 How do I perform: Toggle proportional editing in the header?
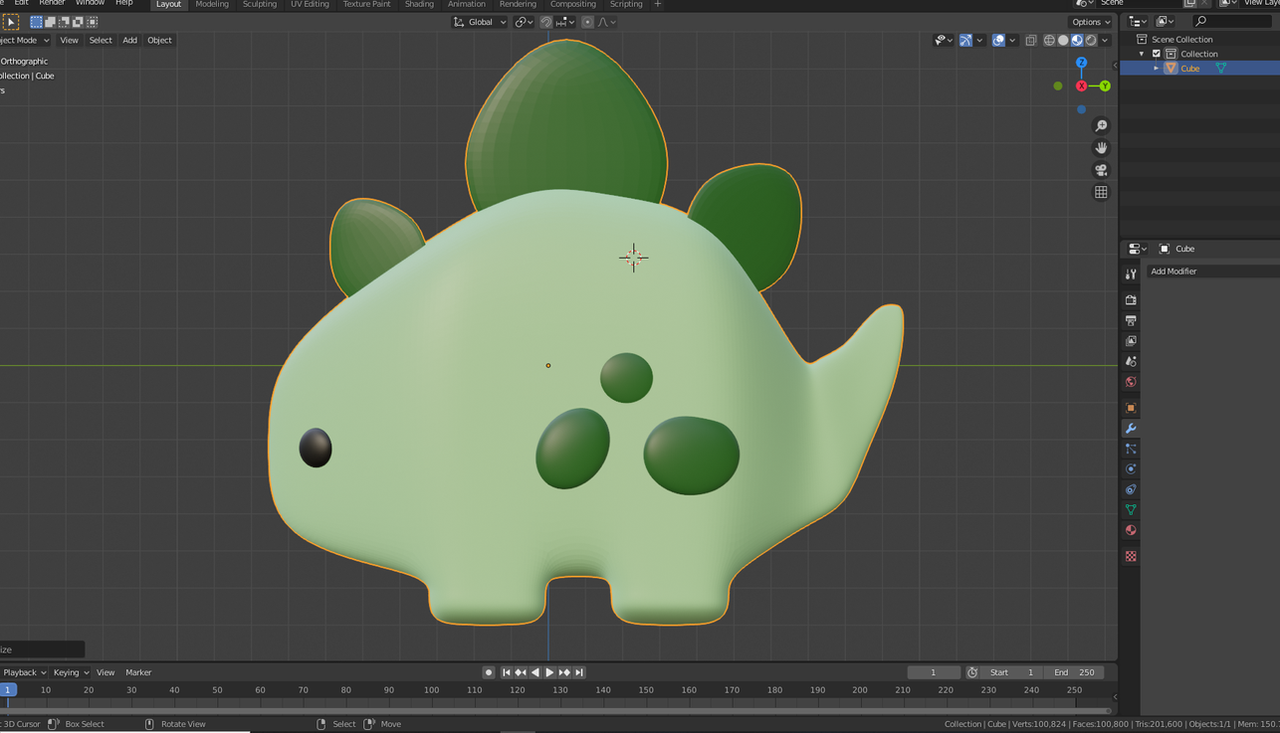(x=587, y=22)
